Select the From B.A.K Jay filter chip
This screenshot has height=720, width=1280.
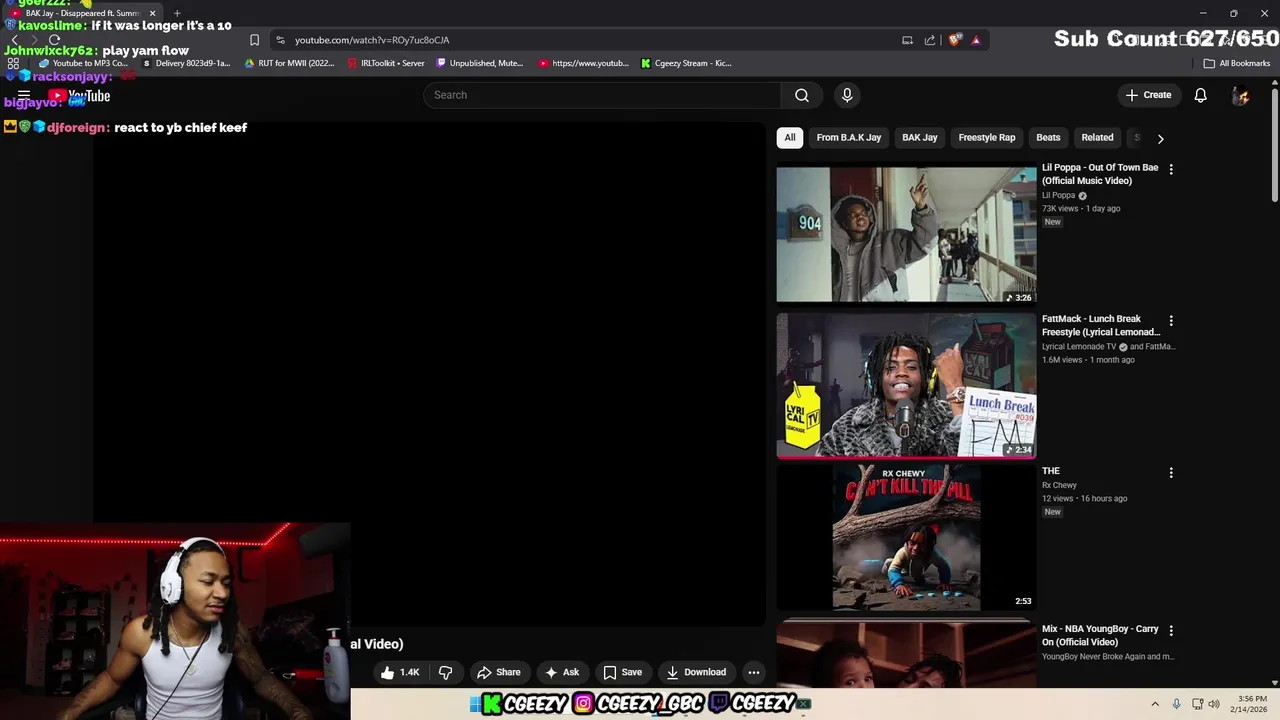(849, 138)
